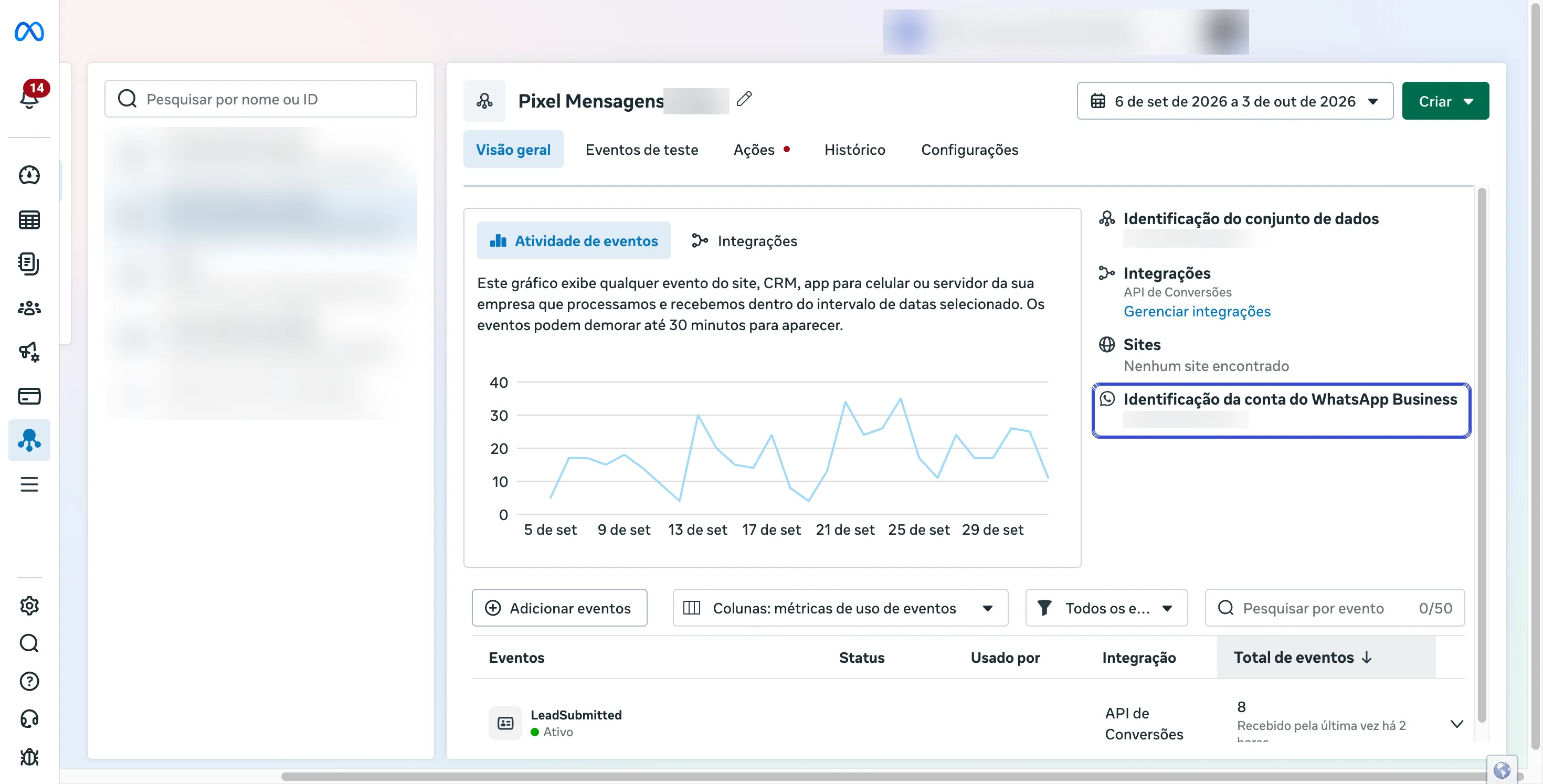The height and width of the screenshot is (784, 1543).
Task: Open the help question mark icon
Action: click(x=29, y=681)
